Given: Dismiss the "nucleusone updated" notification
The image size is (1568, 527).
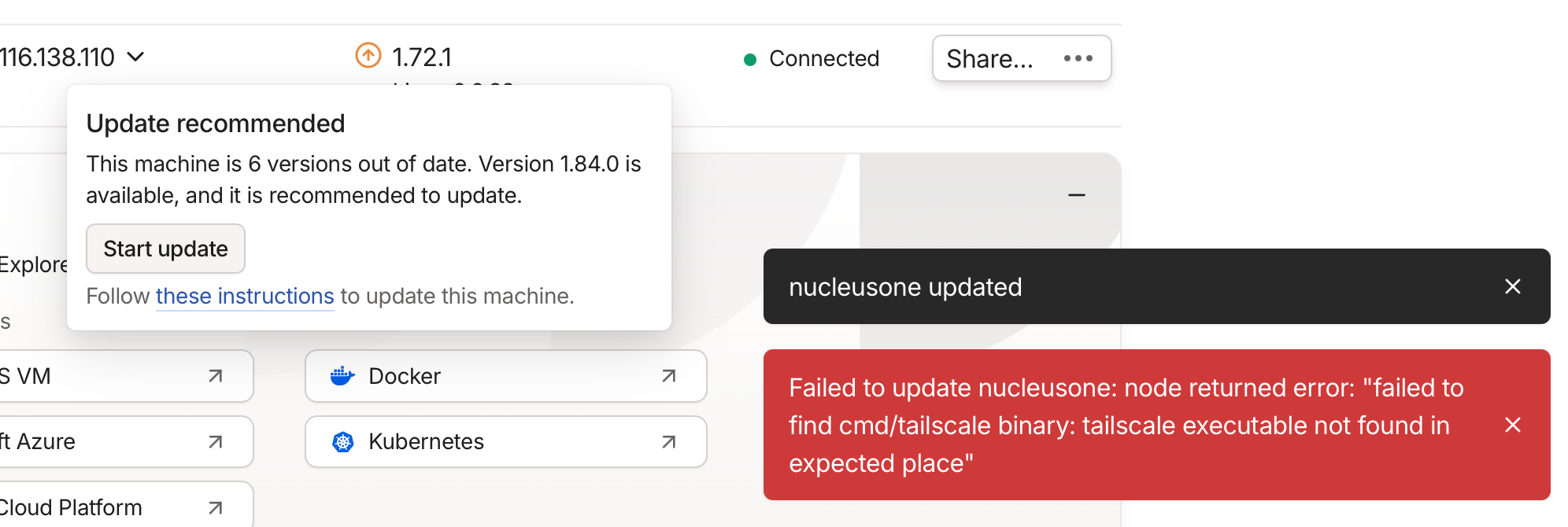Looking at the screenshot, I should pyautogui.click(x=1512, y=286).
